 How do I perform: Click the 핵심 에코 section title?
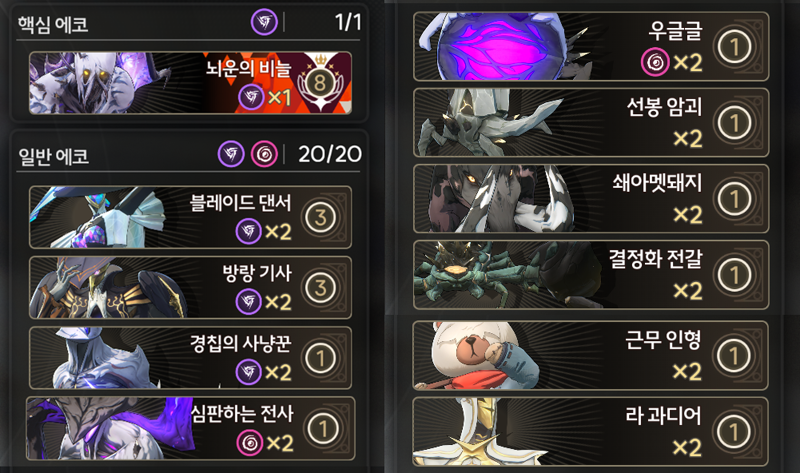53,24
